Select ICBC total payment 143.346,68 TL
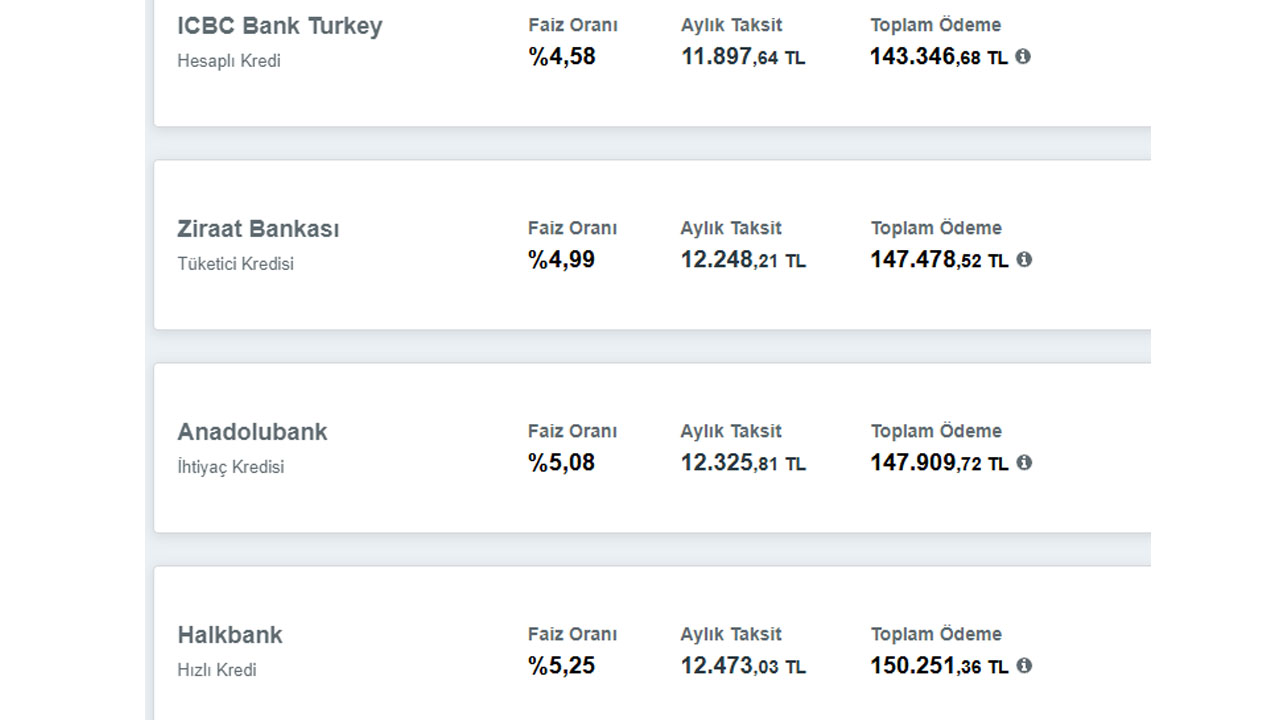This screenshot has width=1280, height=720. pos(939,57)
